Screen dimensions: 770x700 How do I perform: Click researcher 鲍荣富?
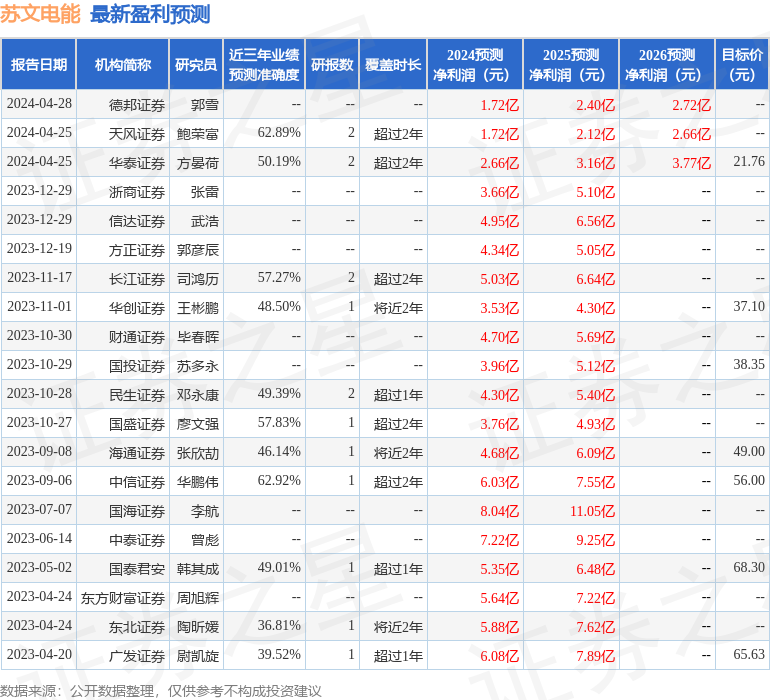coord(197,134)
